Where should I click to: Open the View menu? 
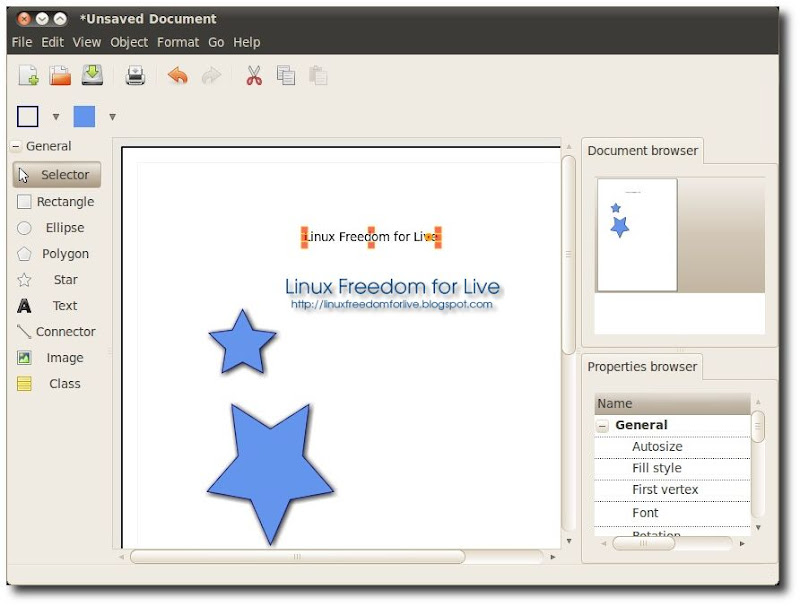pyautogui.click(x=87, y=42)
